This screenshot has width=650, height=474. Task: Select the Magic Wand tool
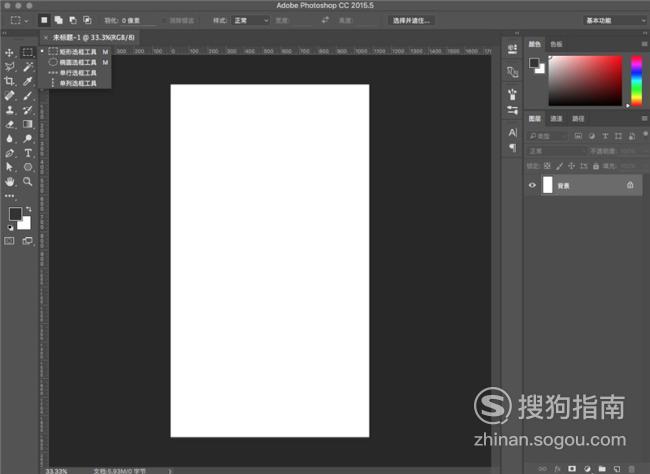click(28, 67)
